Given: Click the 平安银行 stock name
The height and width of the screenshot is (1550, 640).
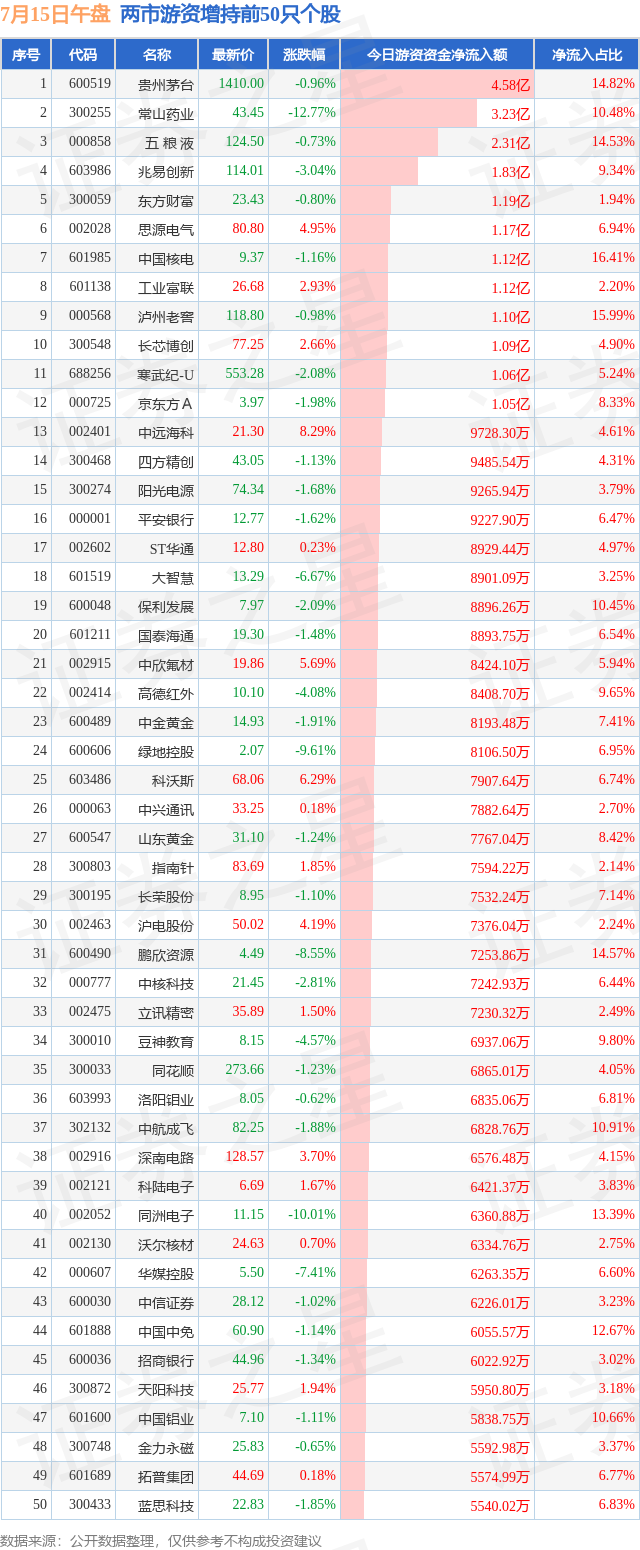Looking at the screenshot, I should point(166,520).
